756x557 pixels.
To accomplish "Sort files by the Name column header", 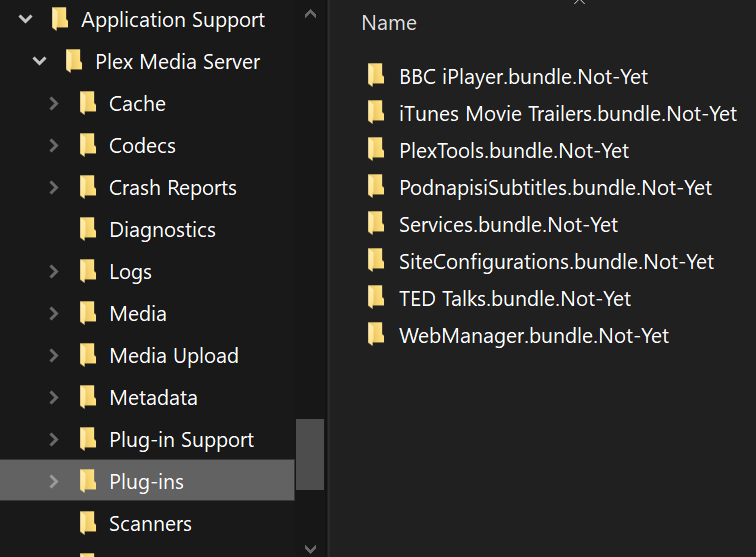I will pos(389,23).
